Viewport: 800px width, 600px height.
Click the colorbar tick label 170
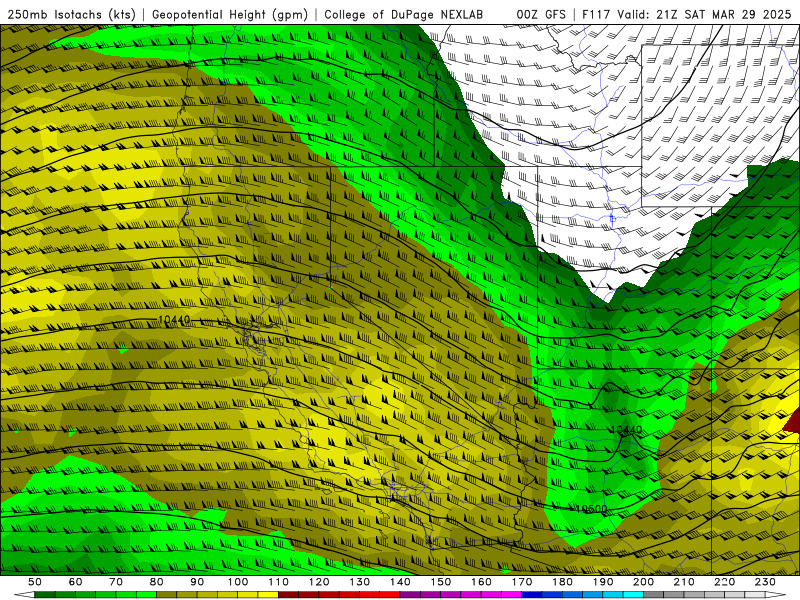click(x=522, y=582)
